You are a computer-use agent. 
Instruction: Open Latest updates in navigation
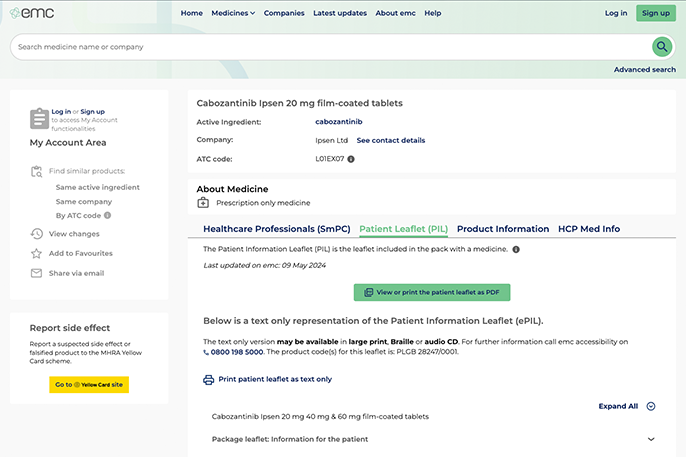click(340, 13)
